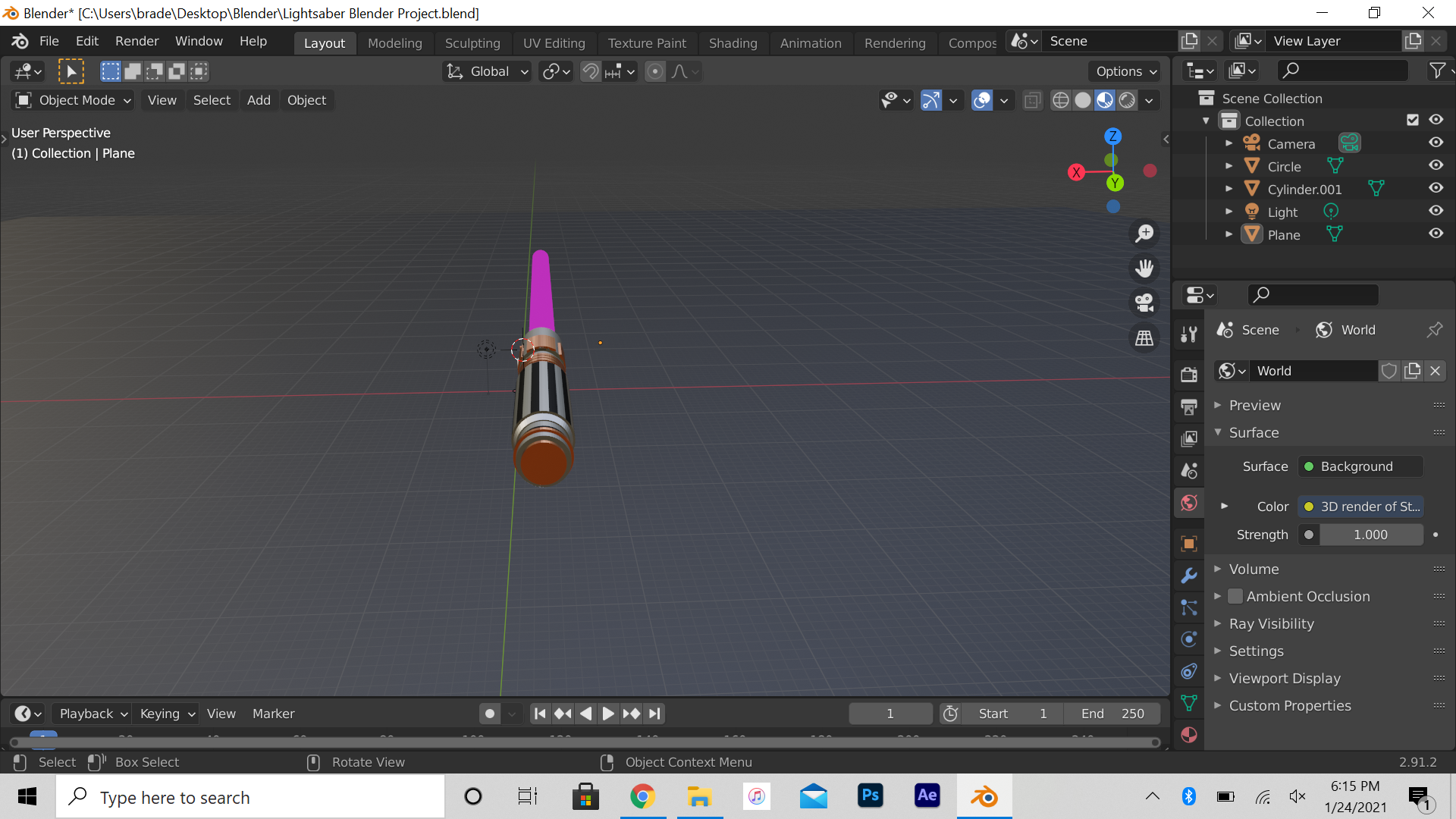Open the Options dropdown in the header

pos(1125,71)
